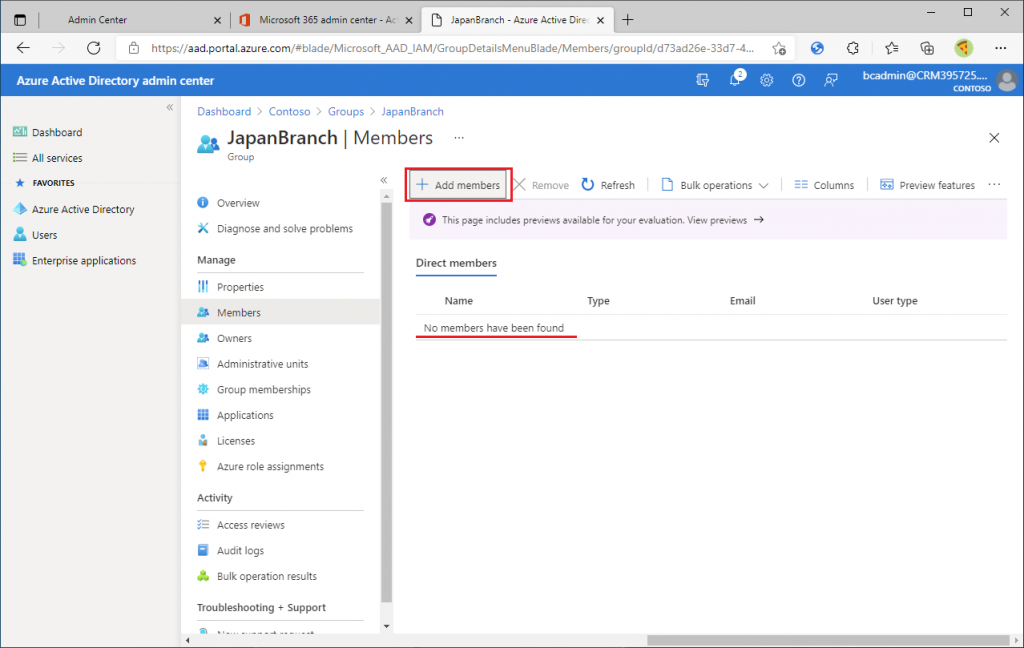The height and width of the screenshot is (648, 1024).
Task: Open a new browser tab
Action: (628, 20)
